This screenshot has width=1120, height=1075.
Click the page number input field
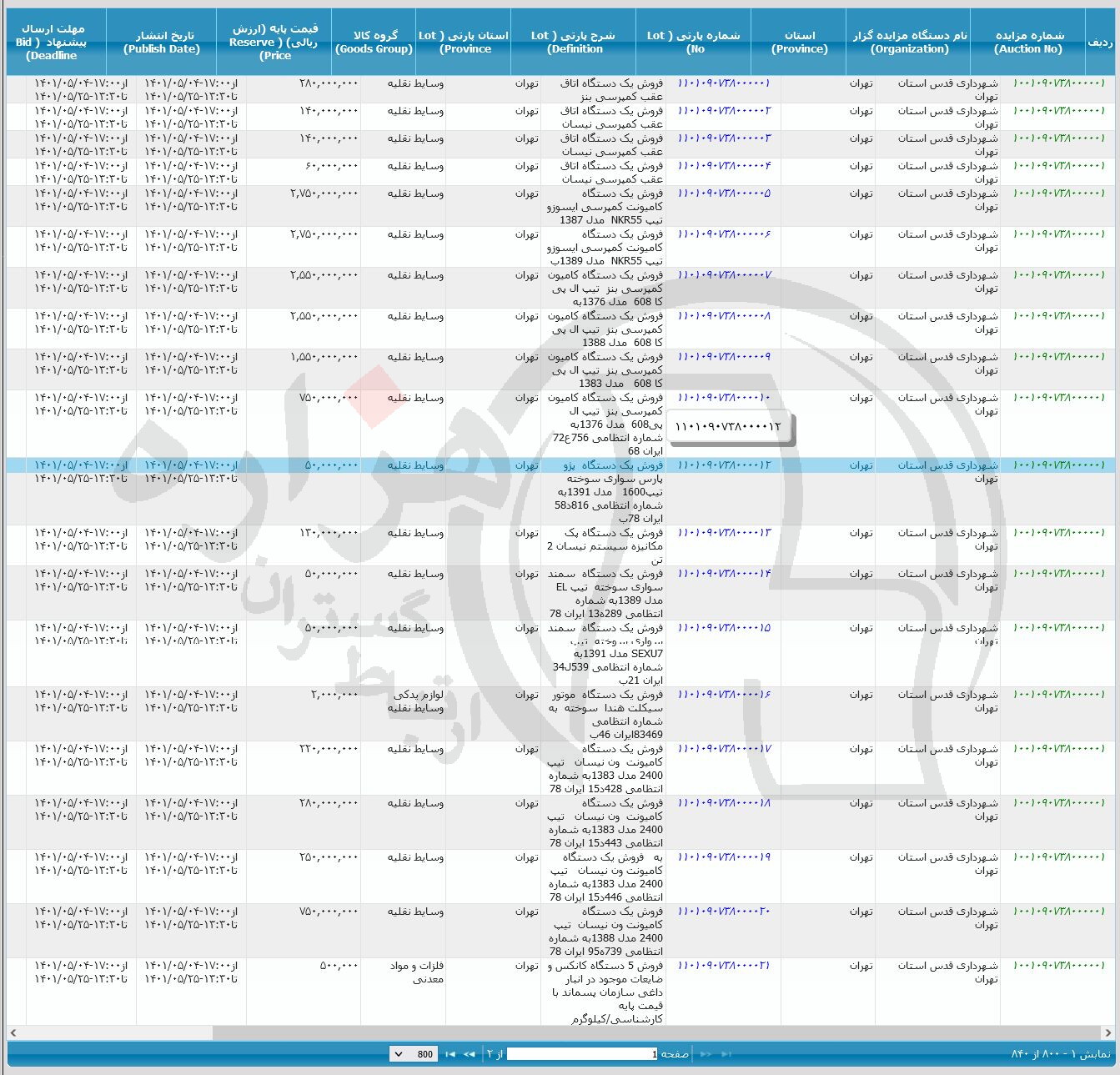[582, 1054]
